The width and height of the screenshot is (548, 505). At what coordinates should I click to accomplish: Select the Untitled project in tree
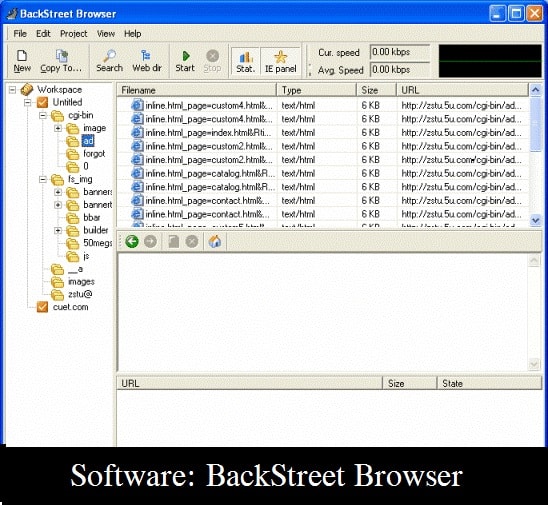[x=67, y=102]
